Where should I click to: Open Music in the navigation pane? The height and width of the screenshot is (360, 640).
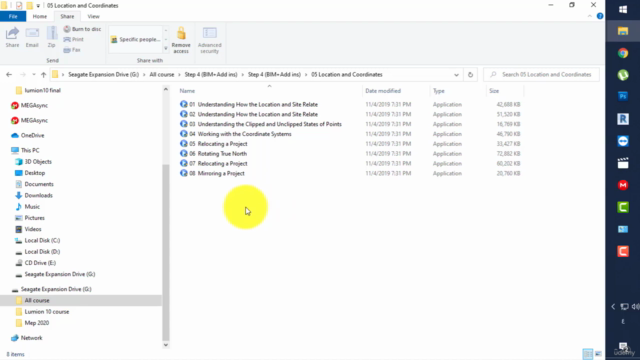click(32, 207)
